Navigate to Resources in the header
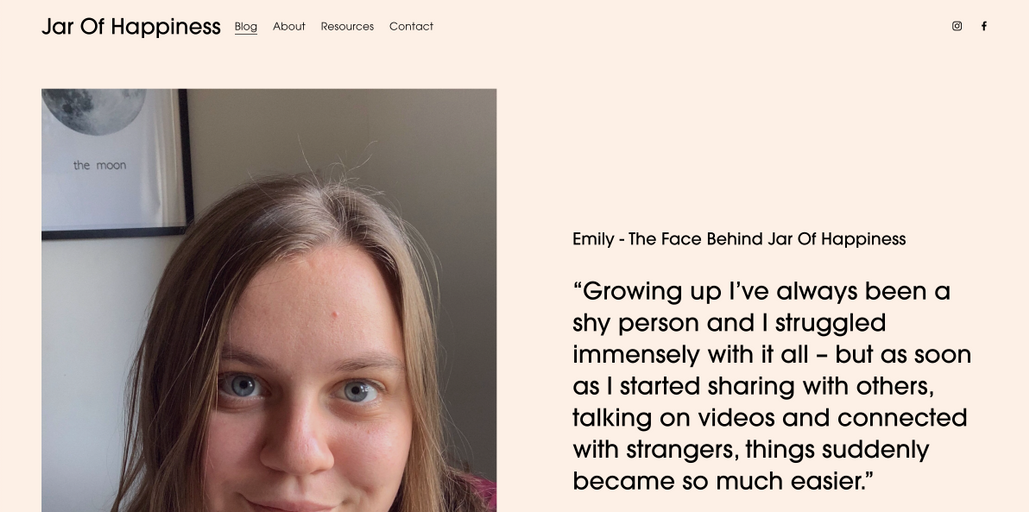The height and width of the screenshot is (512, 1029). click(347, 27)
